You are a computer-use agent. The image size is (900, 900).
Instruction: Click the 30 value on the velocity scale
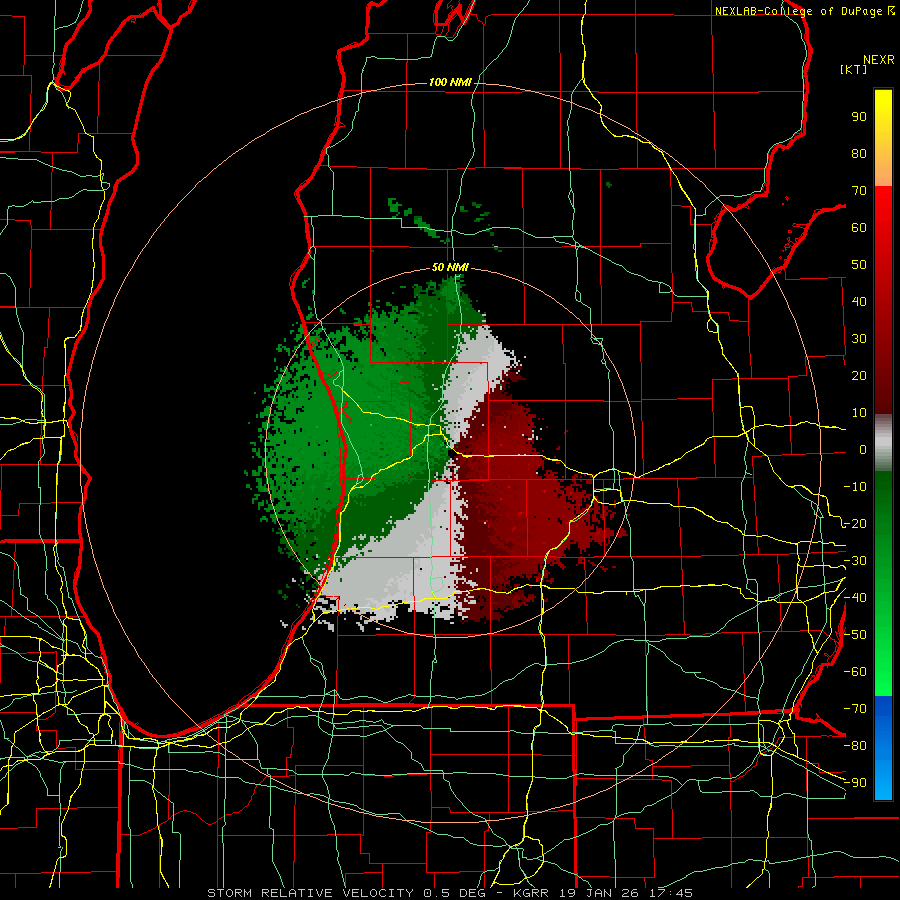coord(859,339)
